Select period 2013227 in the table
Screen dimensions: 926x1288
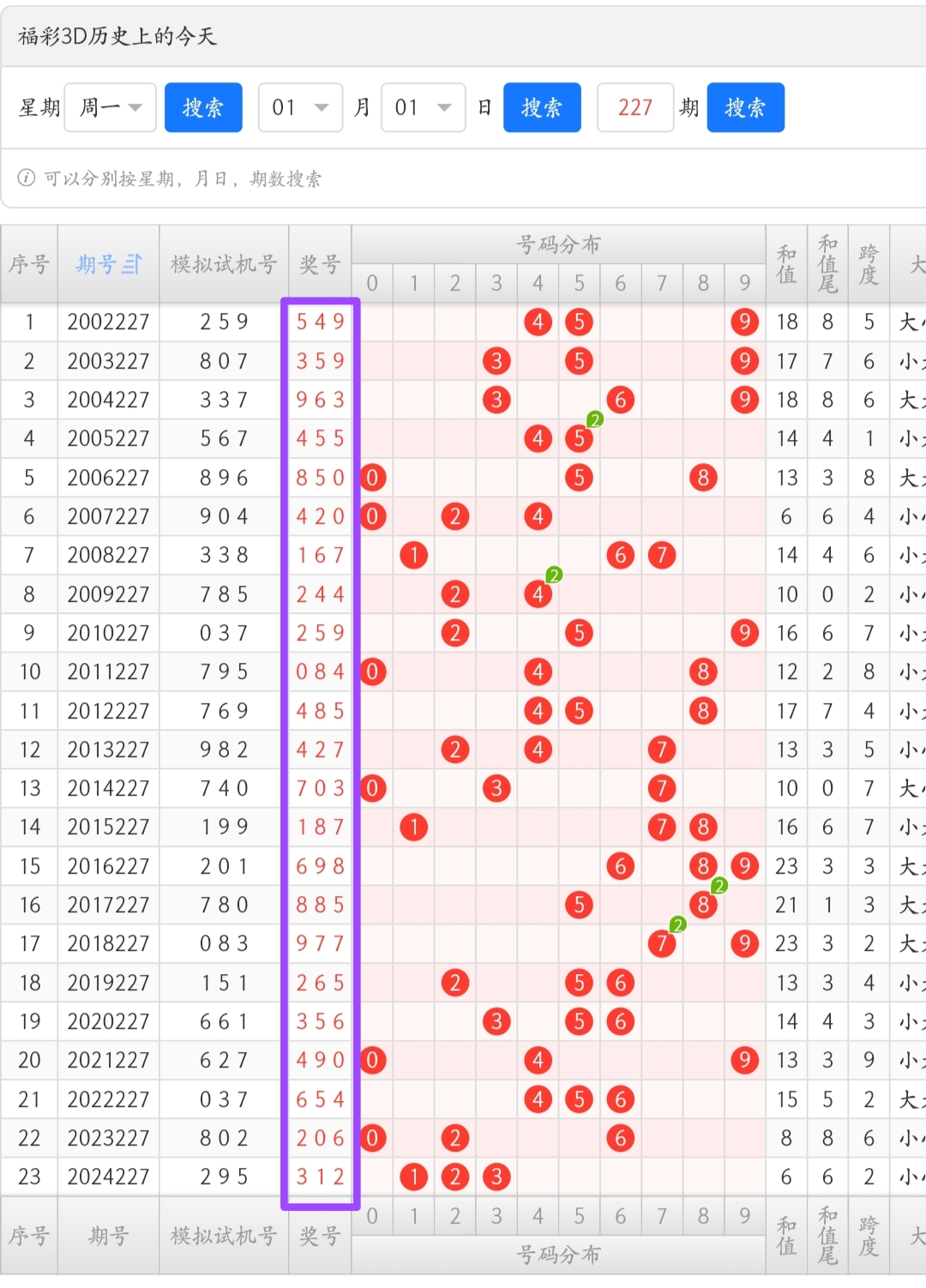tap(108, 749)
